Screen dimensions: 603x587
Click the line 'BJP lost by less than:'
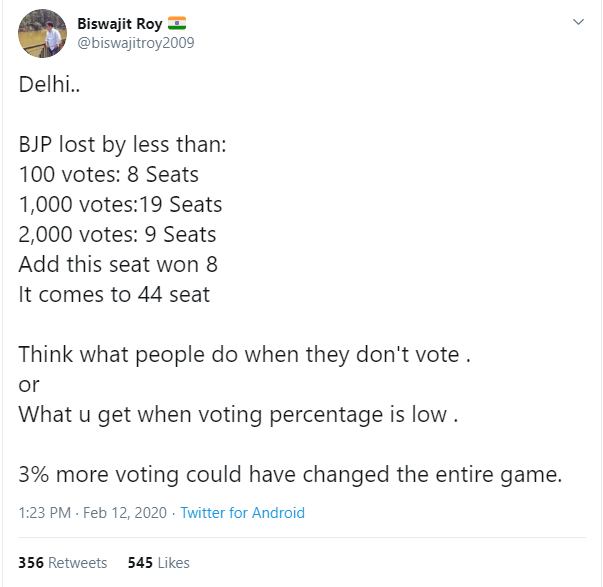click(123, 144)
